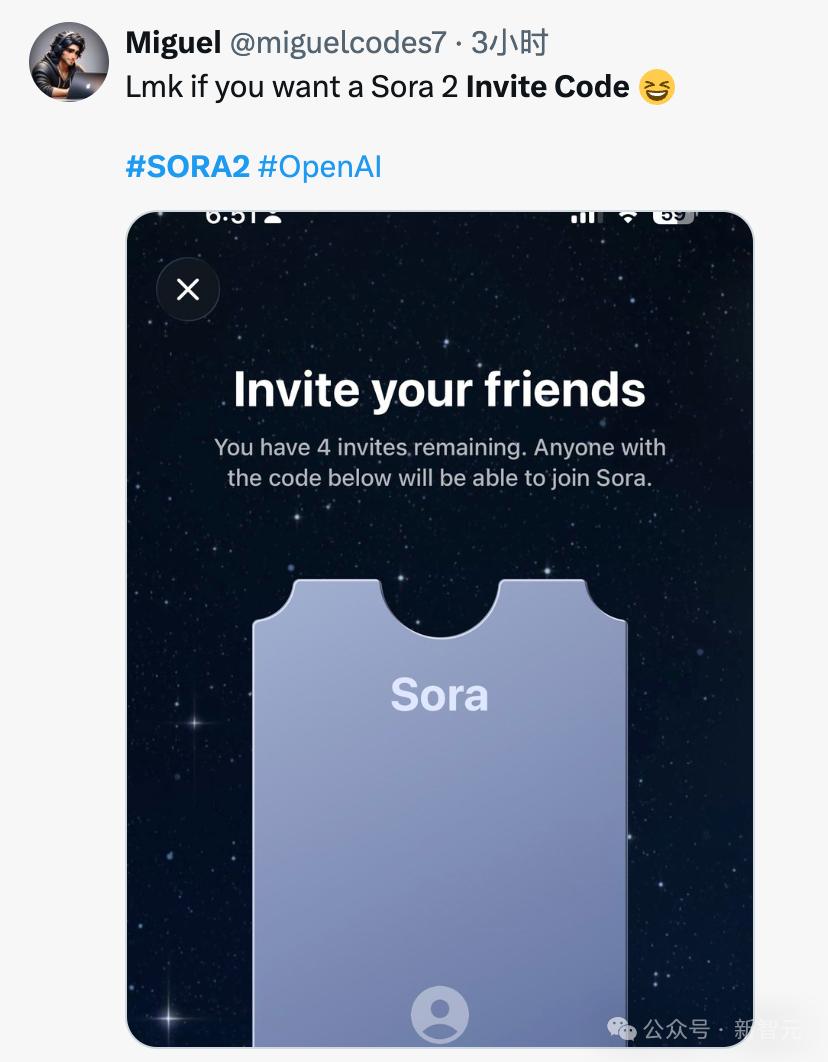
Task: Click the battery indicator showing 59
Action: pos(673,215)
